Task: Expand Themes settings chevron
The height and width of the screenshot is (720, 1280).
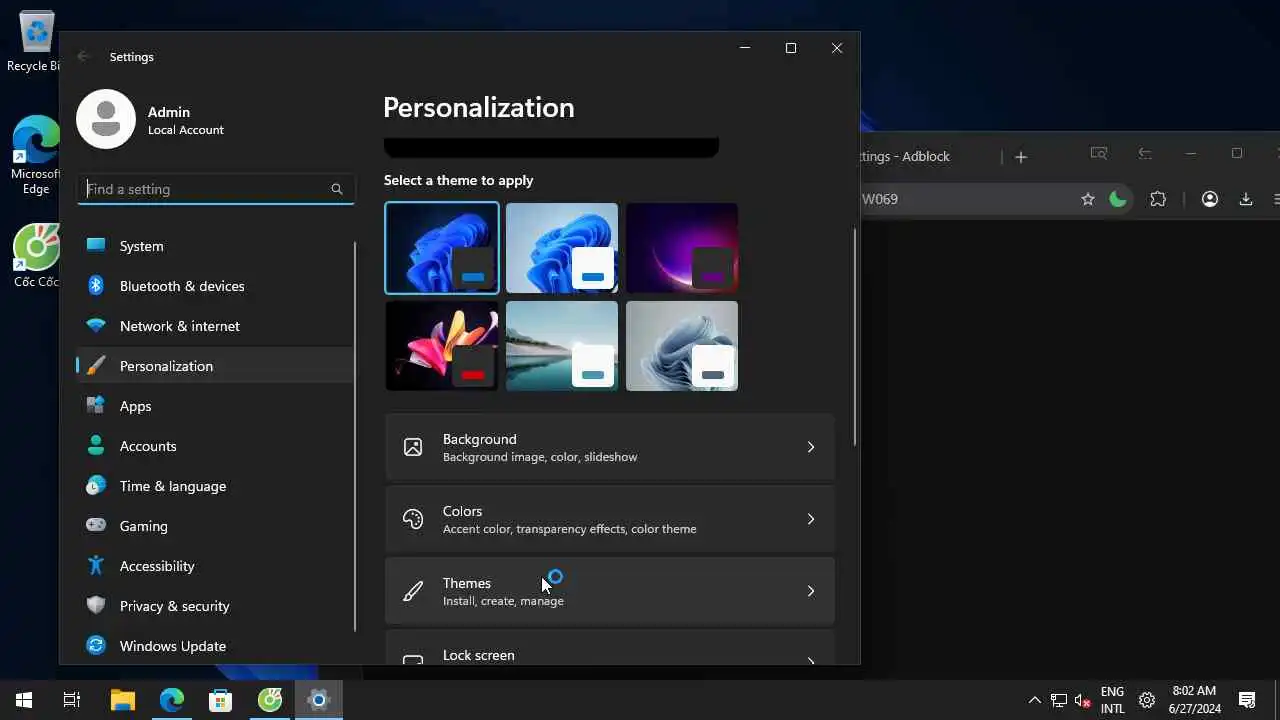Action: tap(811, 591)
